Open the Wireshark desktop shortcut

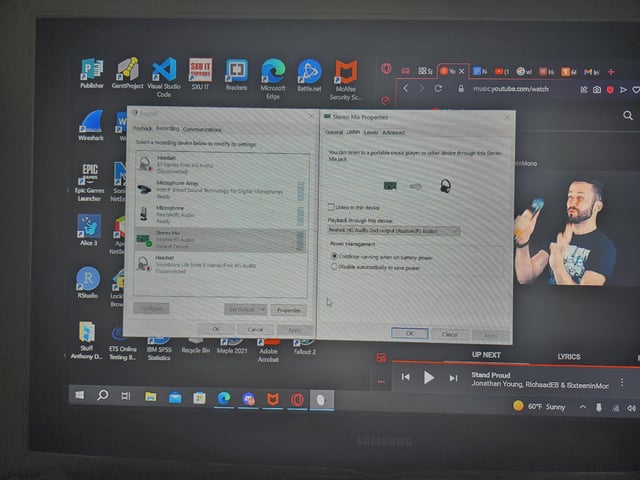(91, 125)
